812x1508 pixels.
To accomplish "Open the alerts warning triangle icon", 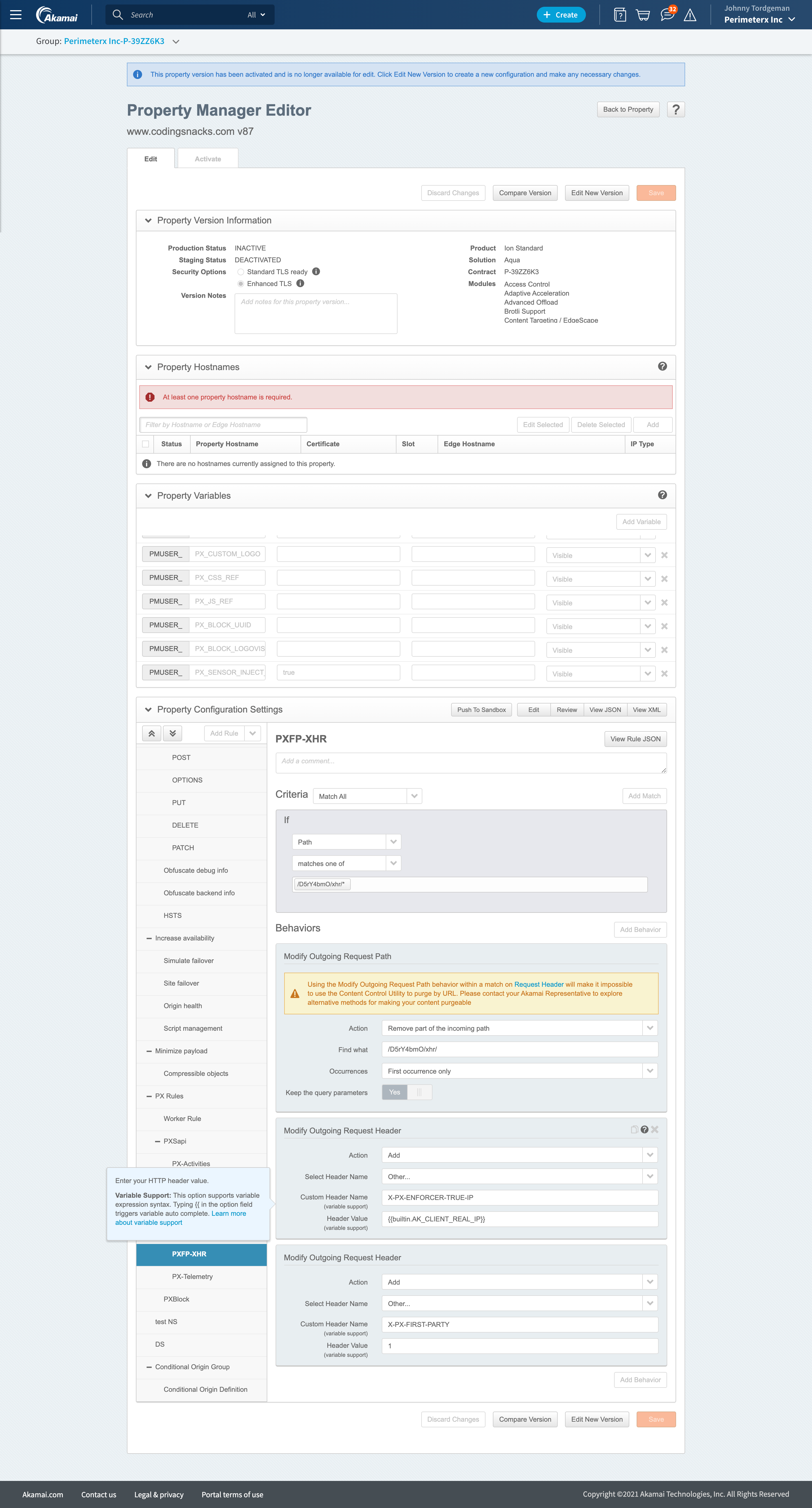I will tap(690, 15).
